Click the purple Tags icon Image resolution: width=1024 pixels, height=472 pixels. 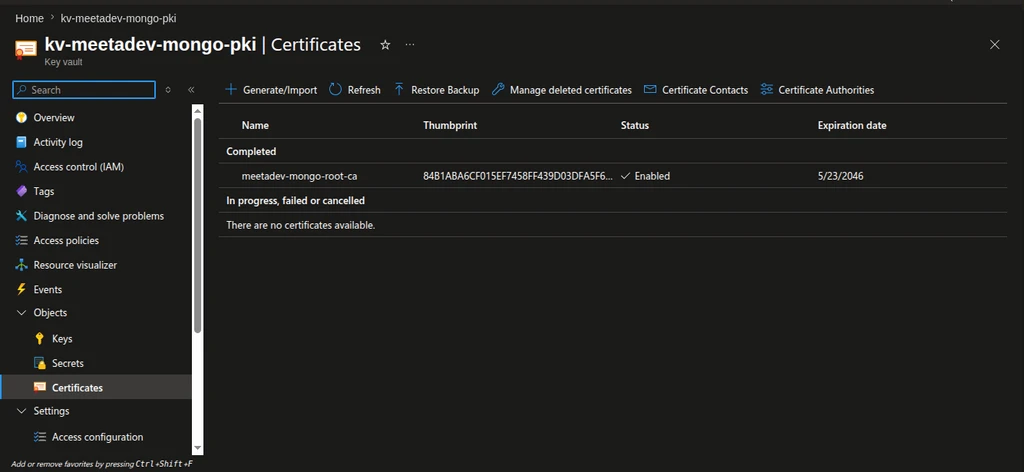pos(21,191)
